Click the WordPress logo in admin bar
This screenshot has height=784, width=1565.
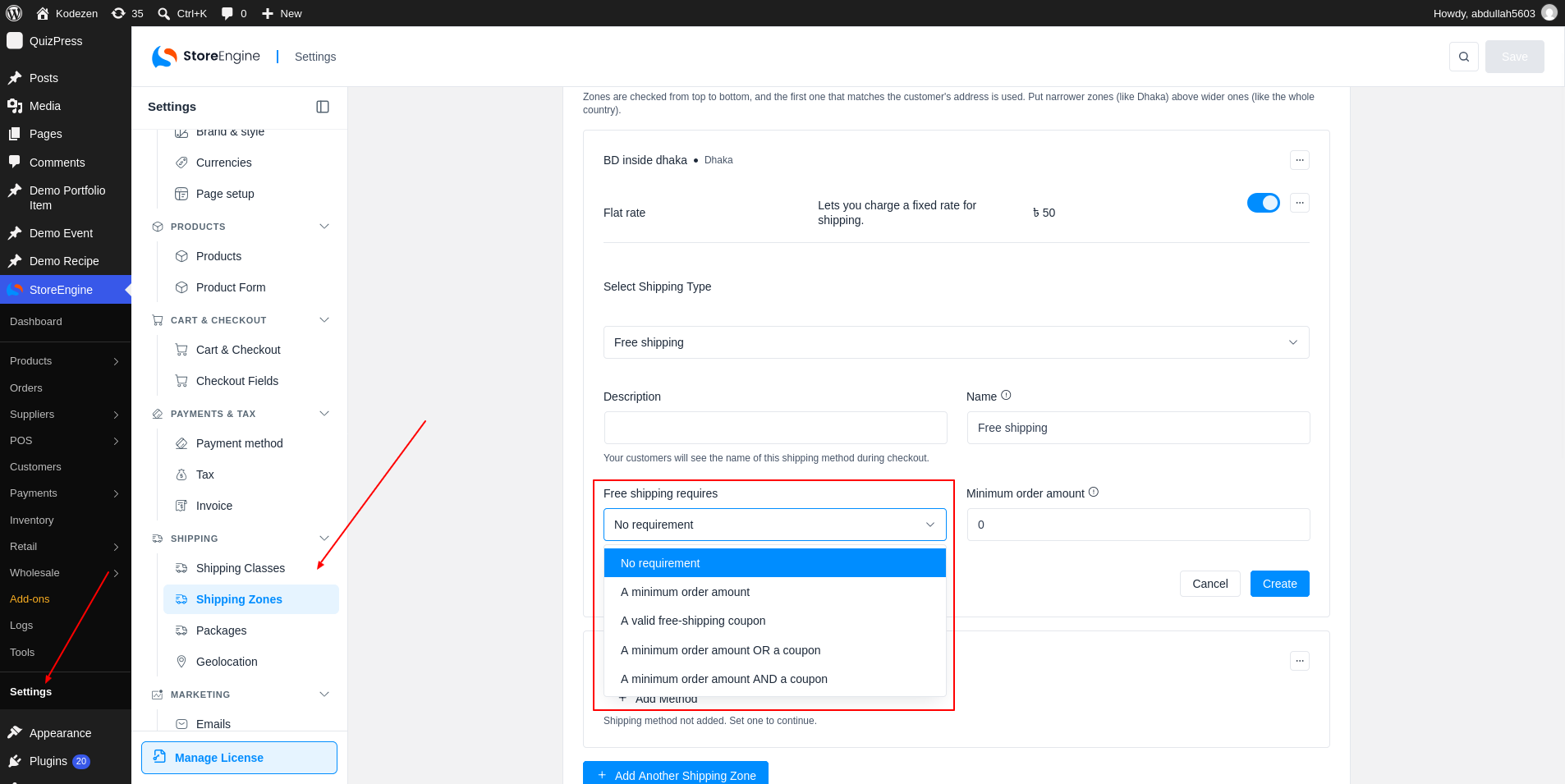point(14,13)
